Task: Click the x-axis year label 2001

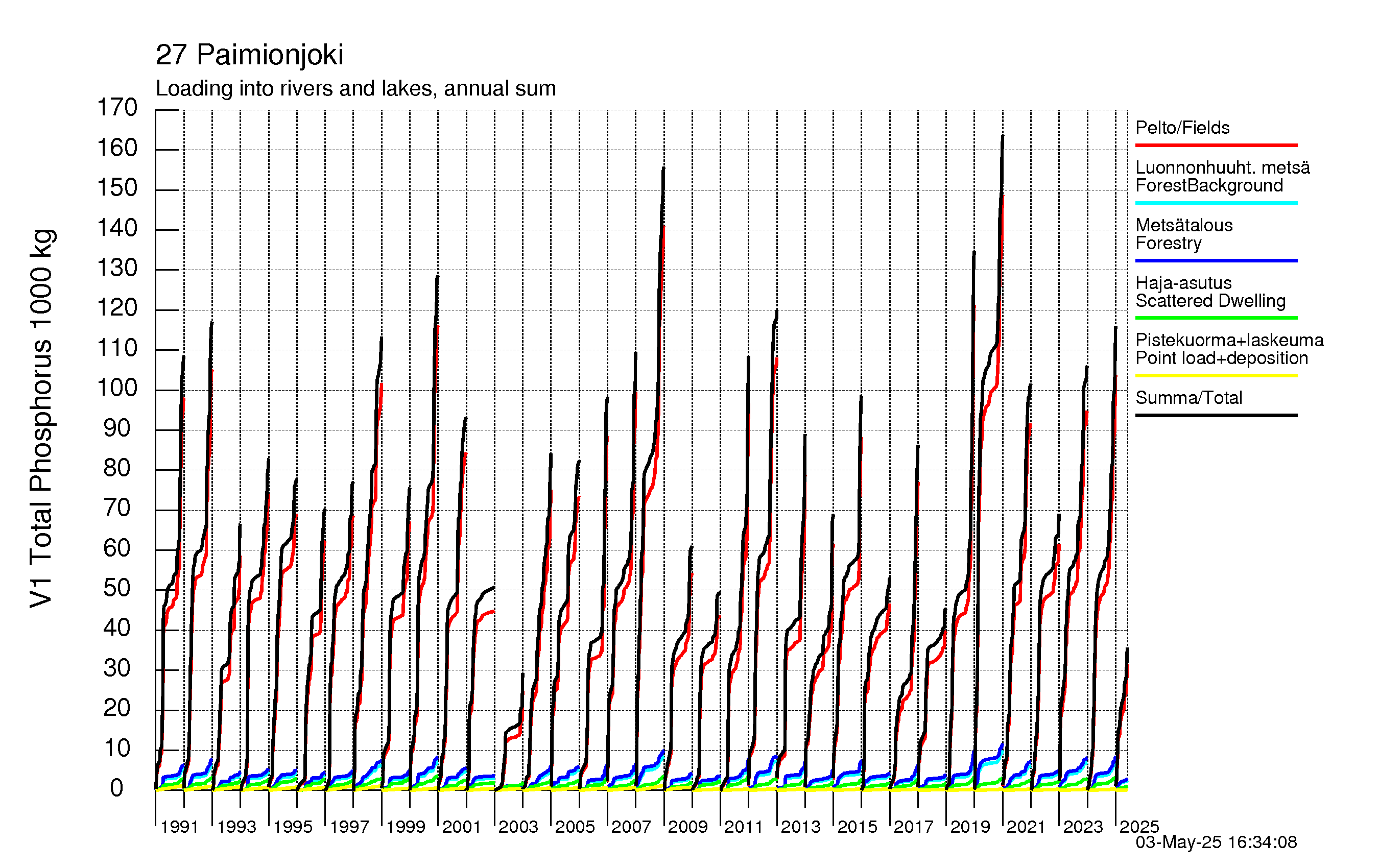Action: 462,827
